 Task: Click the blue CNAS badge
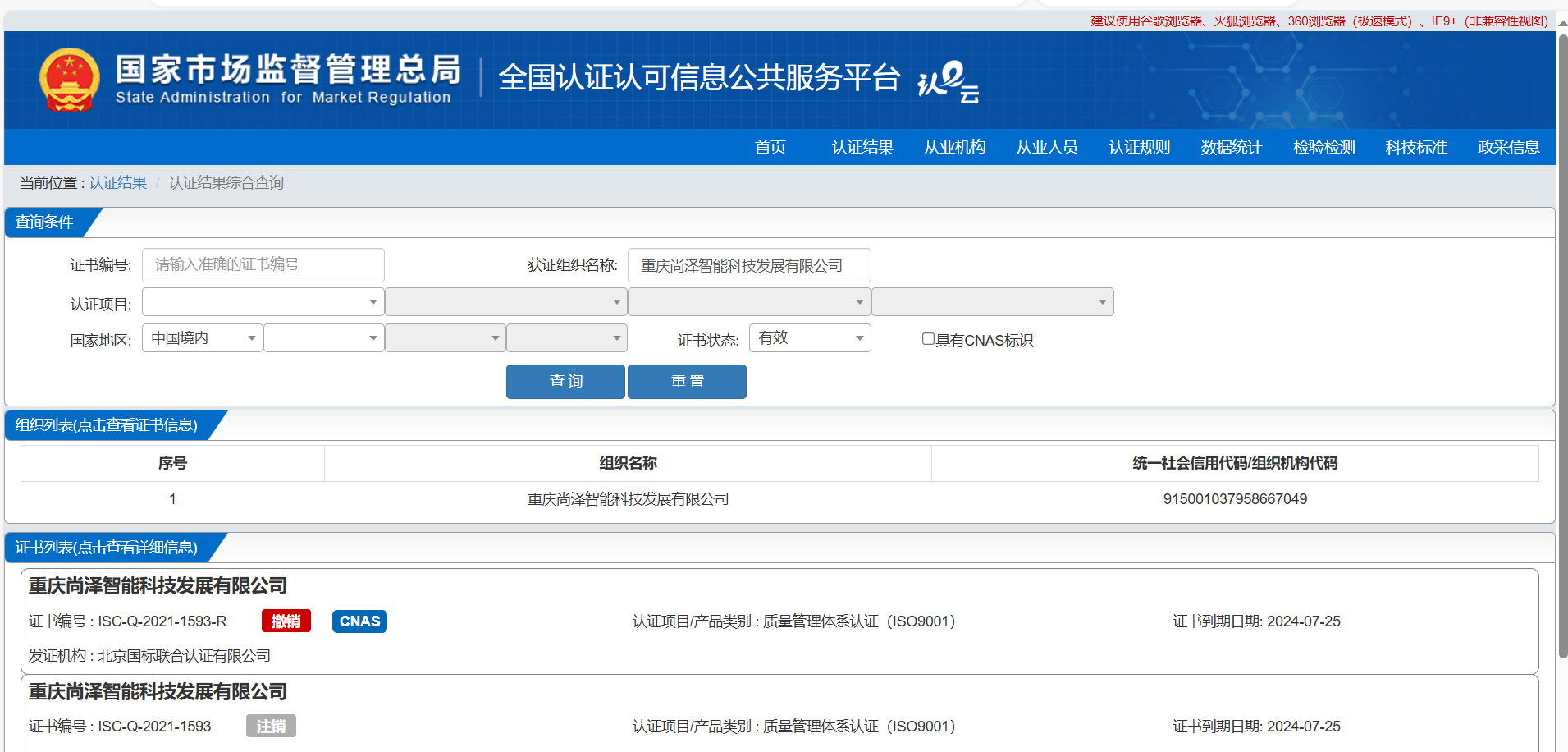[359, 621]
